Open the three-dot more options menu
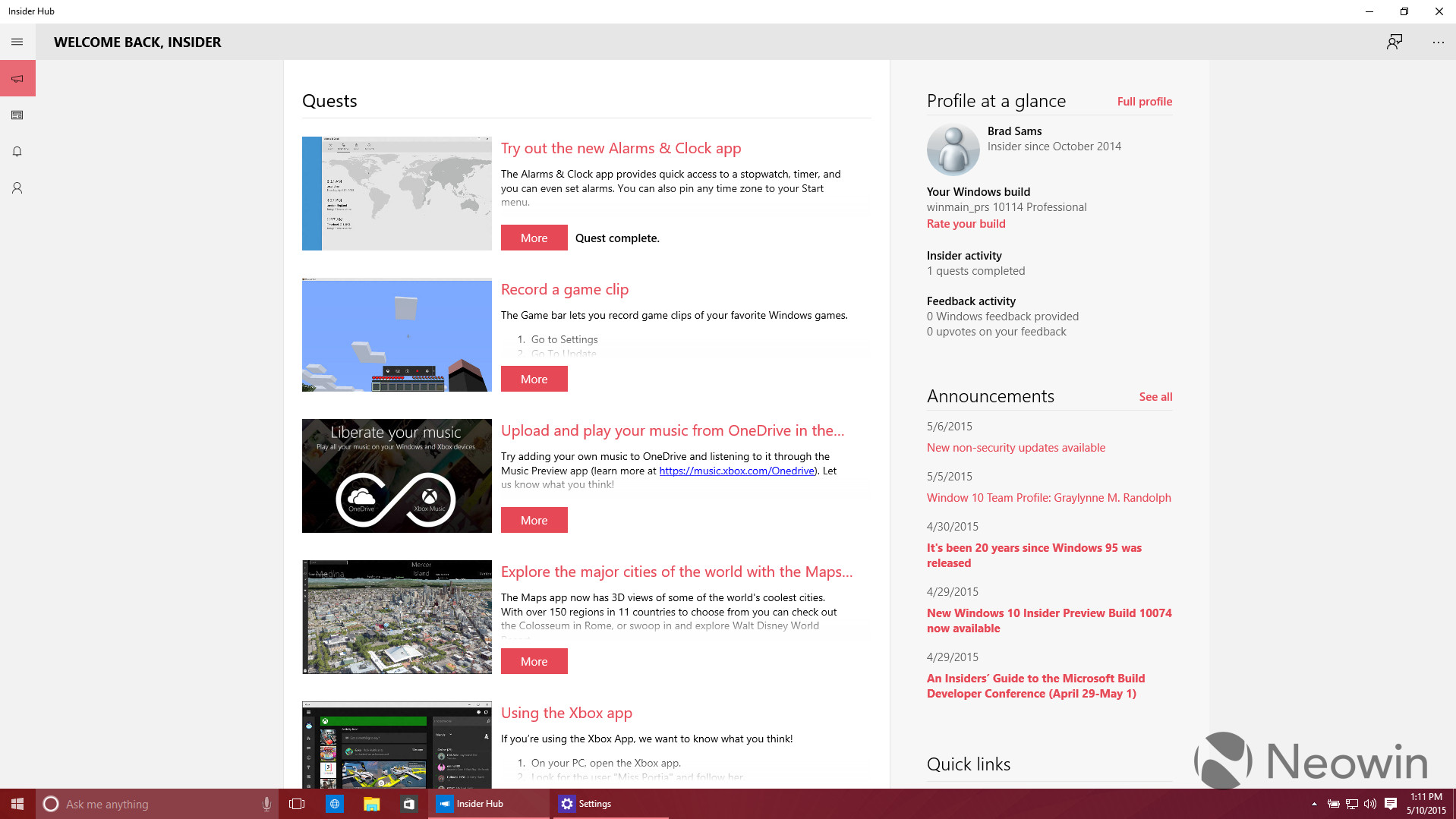The height and width of the screenshot is (819, 1456). pos(1438,42)
